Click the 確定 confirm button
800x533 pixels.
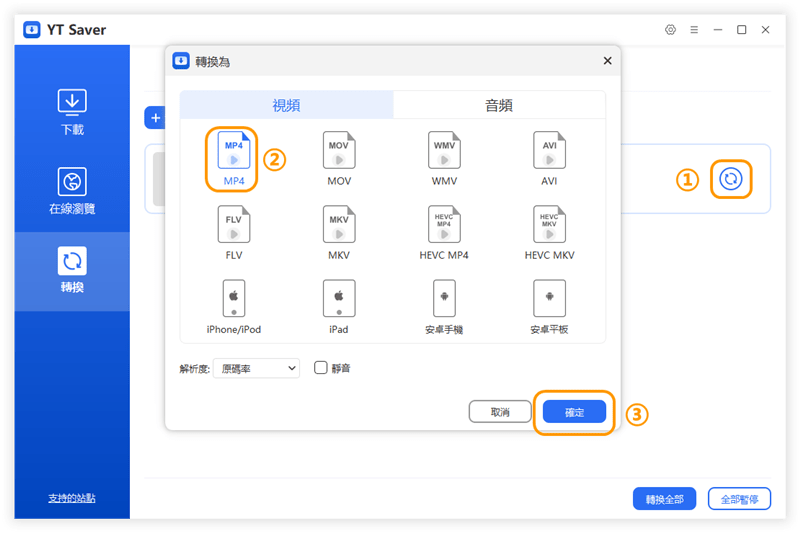[x=574, y=412]
